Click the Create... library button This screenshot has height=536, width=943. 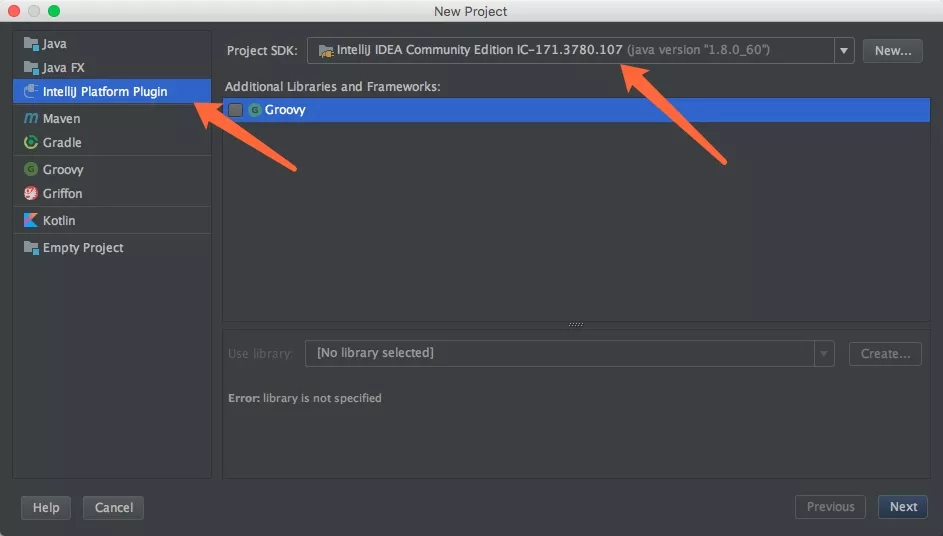click(x=885, y=354)
